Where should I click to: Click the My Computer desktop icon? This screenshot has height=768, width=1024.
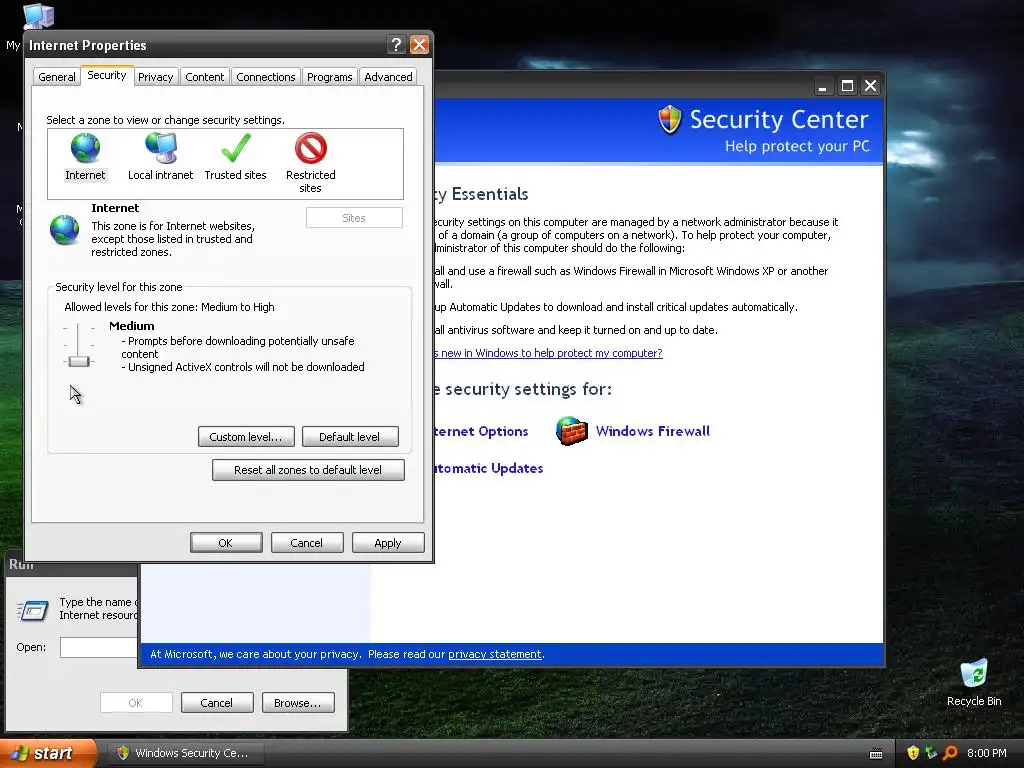pos(39,16)
